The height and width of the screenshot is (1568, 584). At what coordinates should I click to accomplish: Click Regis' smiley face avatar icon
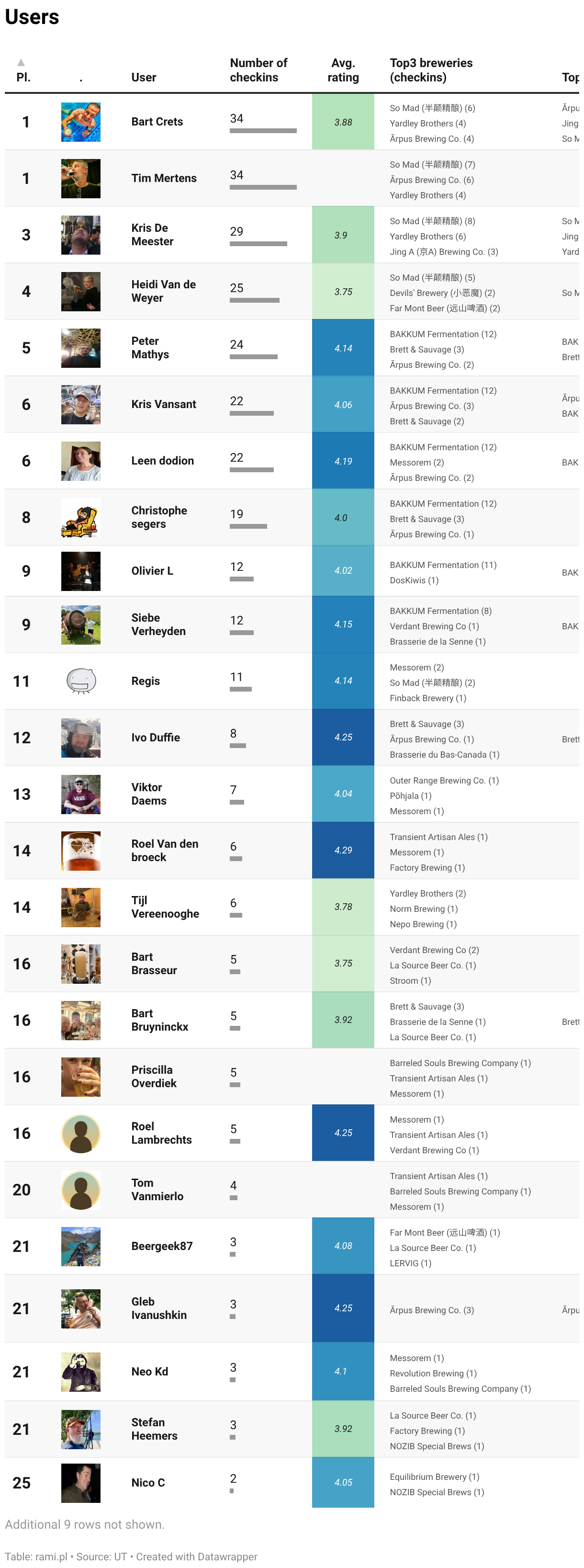81,681
